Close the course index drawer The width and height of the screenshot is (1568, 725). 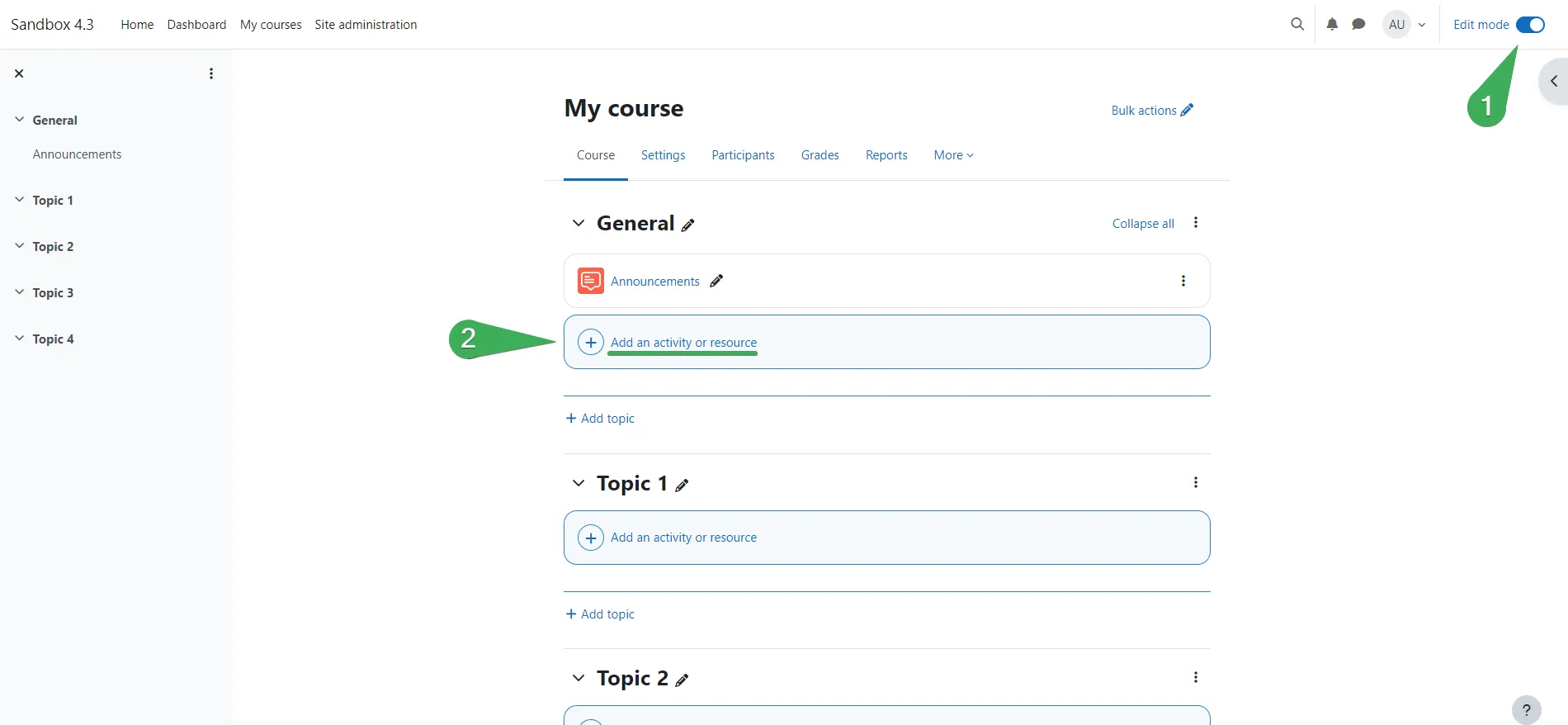point(19,73)
